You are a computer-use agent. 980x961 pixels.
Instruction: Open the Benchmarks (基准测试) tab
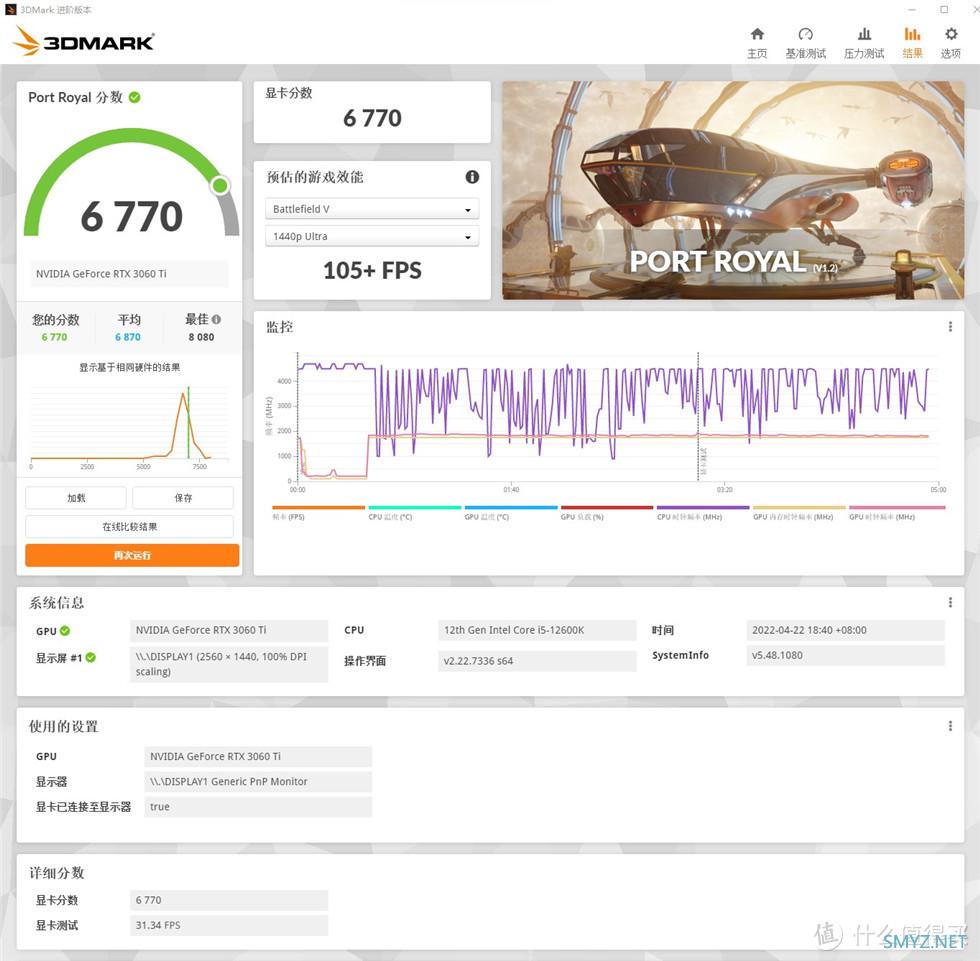click(x=805, y=43)
